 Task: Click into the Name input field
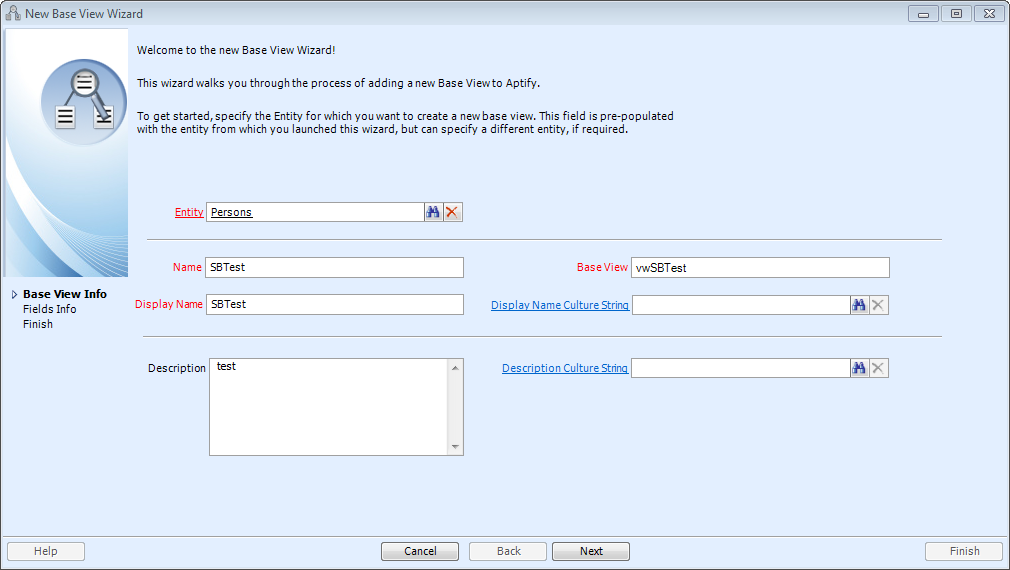(x=334, y=267)
